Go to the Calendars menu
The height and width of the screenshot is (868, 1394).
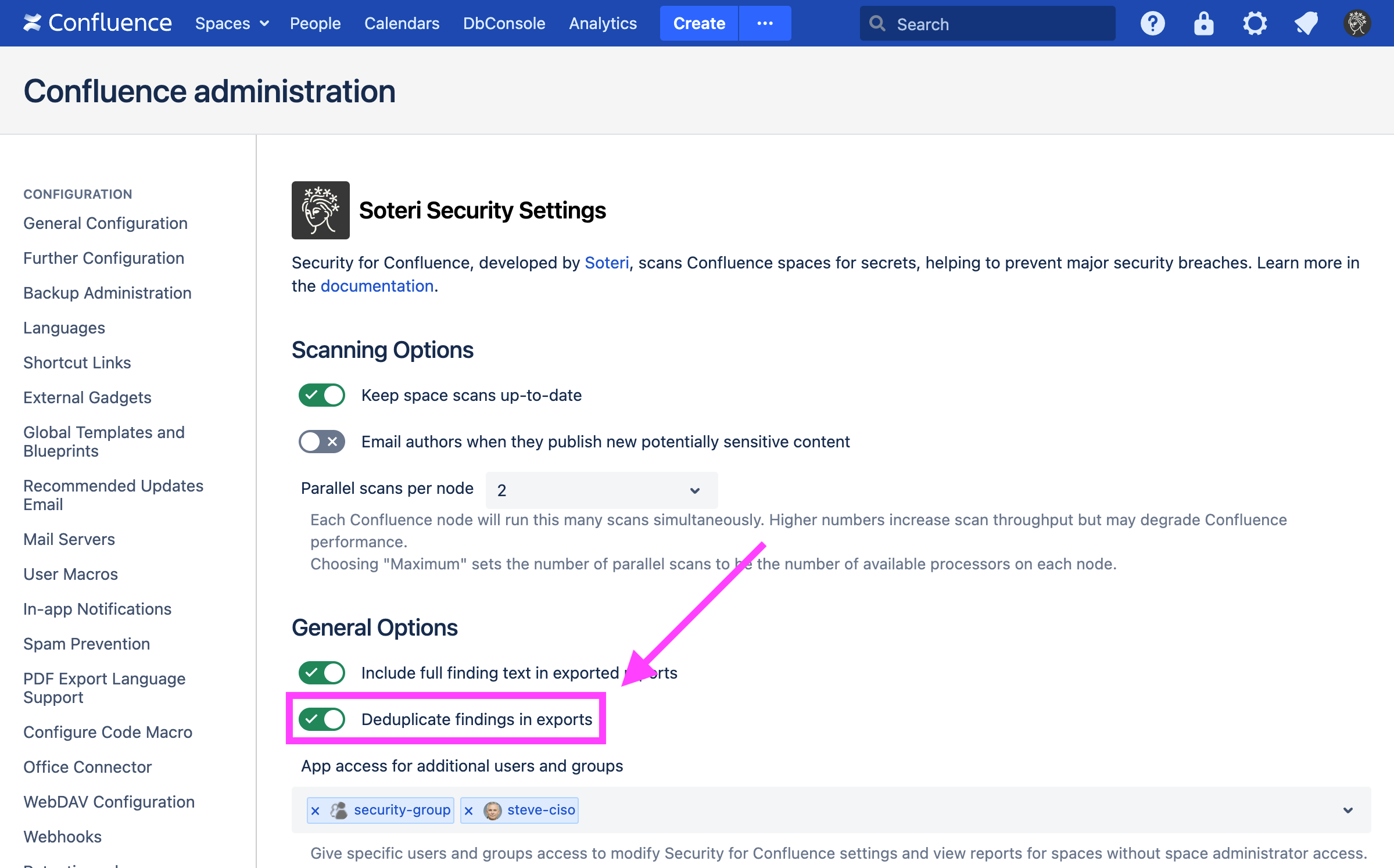[x=402, y=23]
